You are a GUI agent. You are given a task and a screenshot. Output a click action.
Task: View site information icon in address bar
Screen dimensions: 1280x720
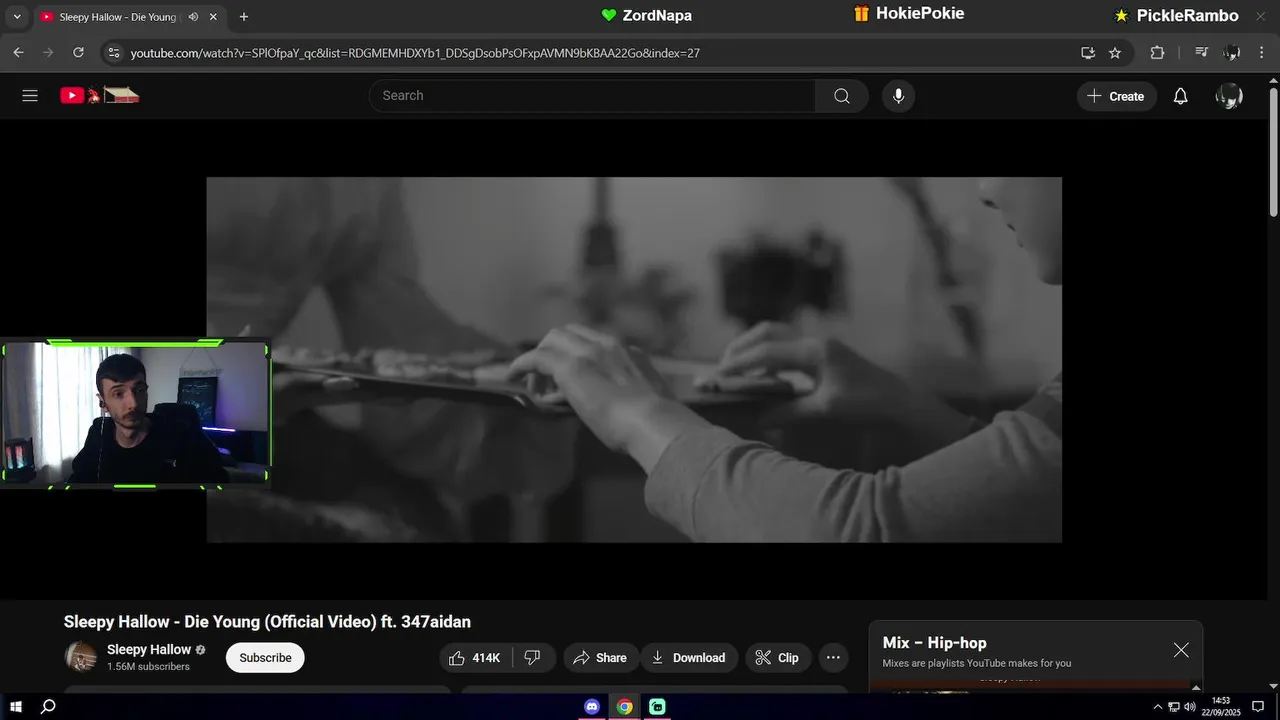coord(114,53)
